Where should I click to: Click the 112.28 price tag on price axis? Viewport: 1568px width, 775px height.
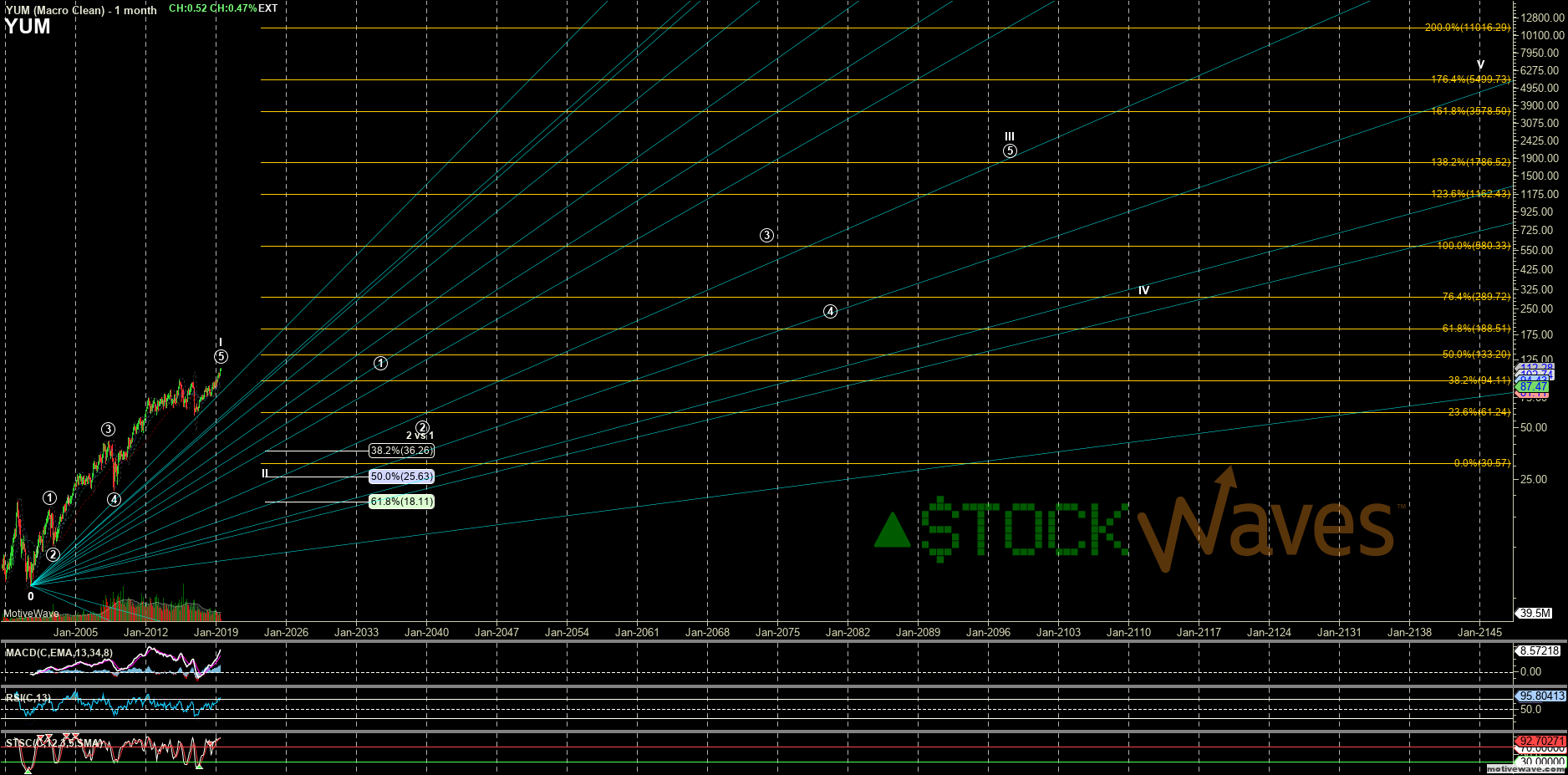pos(1536,368)
